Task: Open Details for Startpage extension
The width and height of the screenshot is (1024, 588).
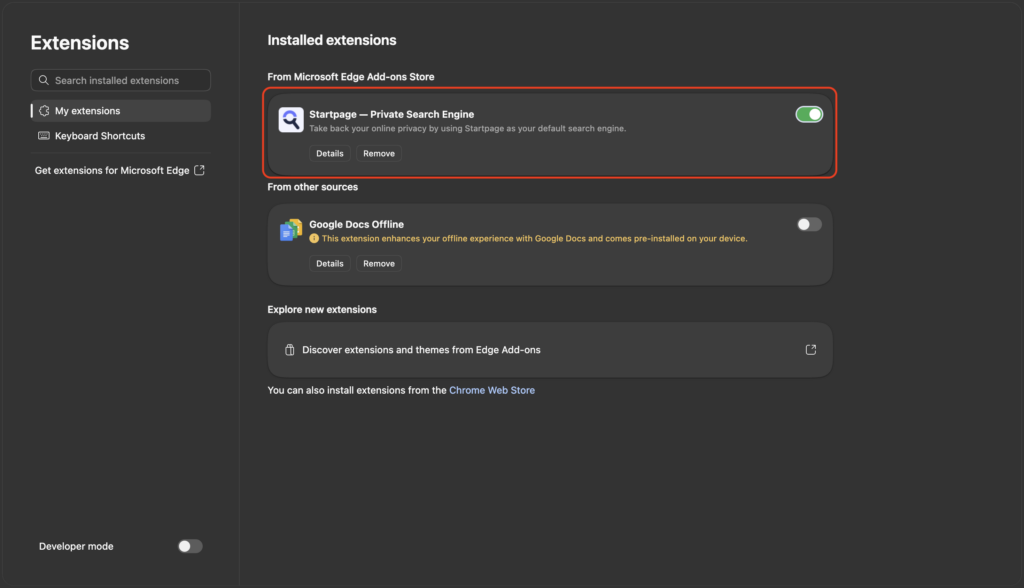Action: (x=330, y=154)
